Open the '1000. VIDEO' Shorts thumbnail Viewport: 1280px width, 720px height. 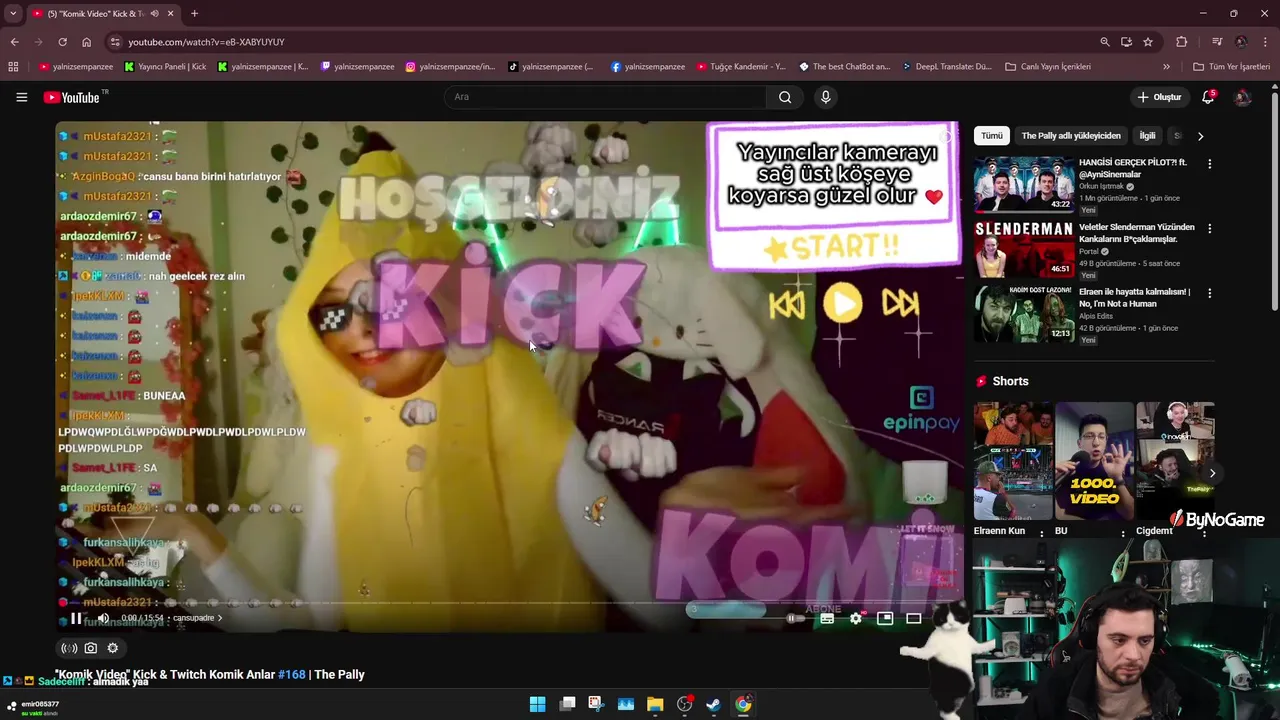pyautogui.click(x=1094, y=461)
